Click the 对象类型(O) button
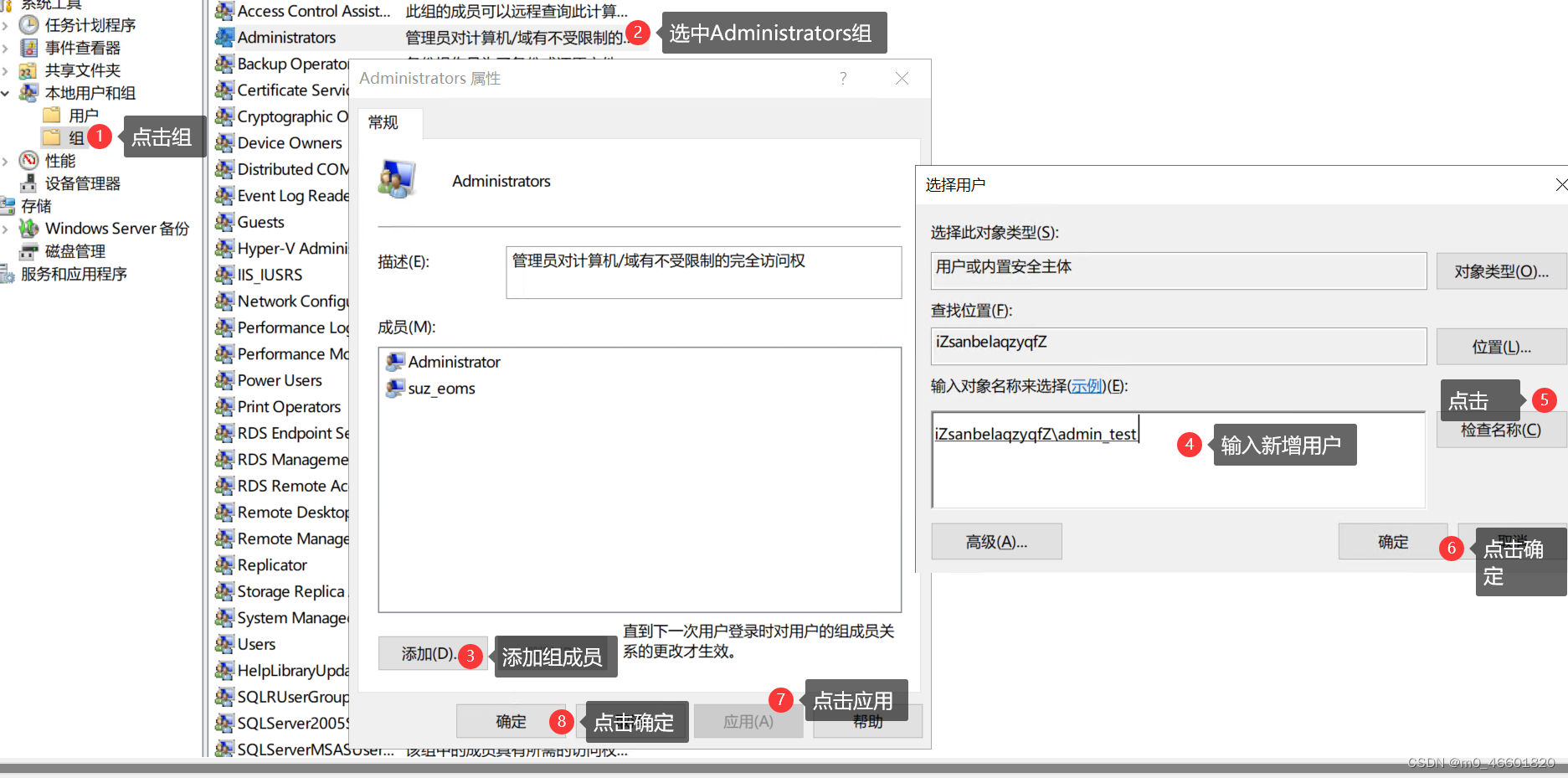 1500,270
